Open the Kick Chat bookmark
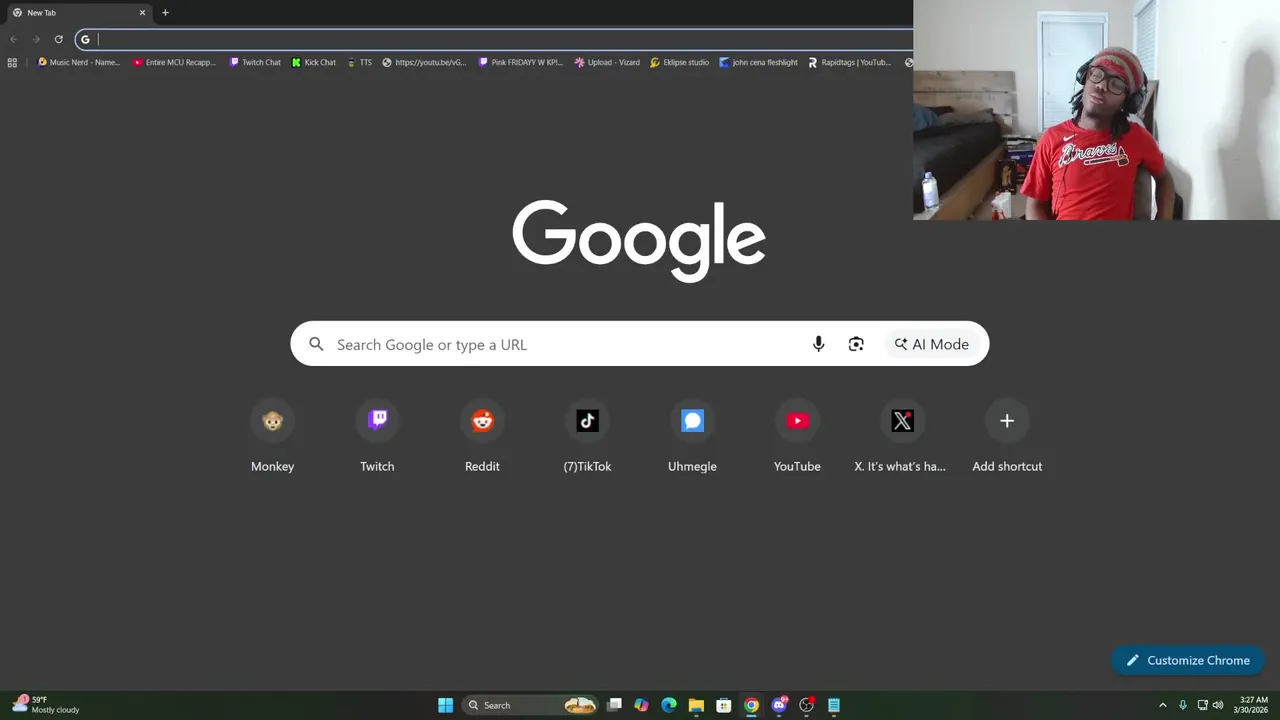 (314, 62)
